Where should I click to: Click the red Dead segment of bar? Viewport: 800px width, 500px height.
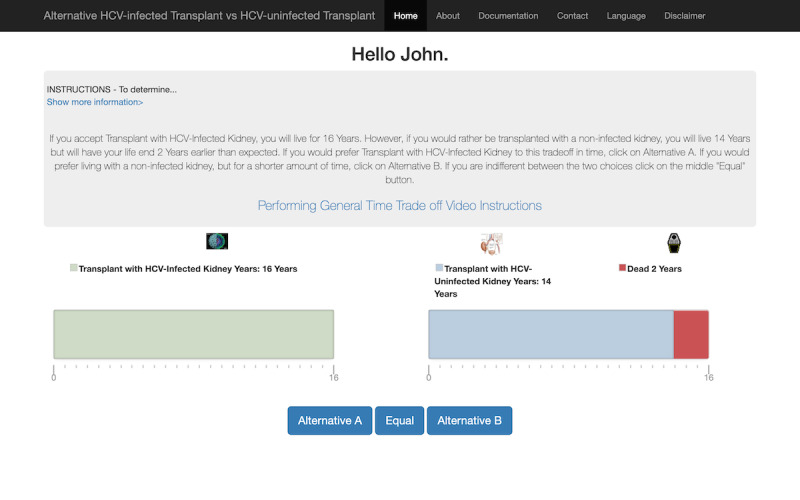point(691,334)
